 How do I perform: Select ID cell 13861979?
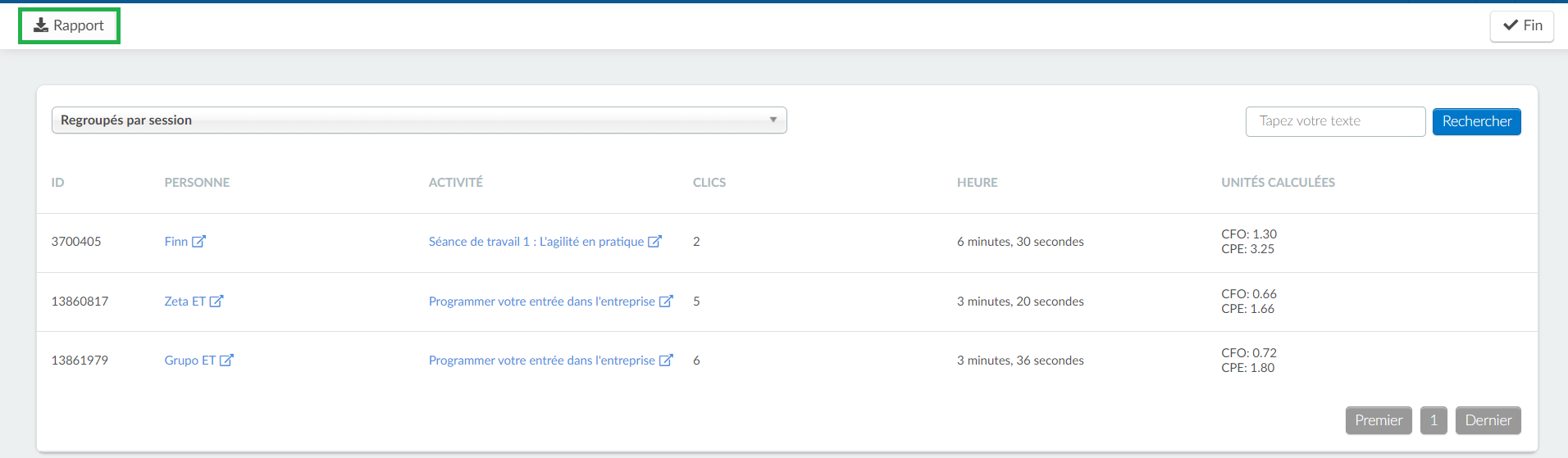tap(80, 360)
